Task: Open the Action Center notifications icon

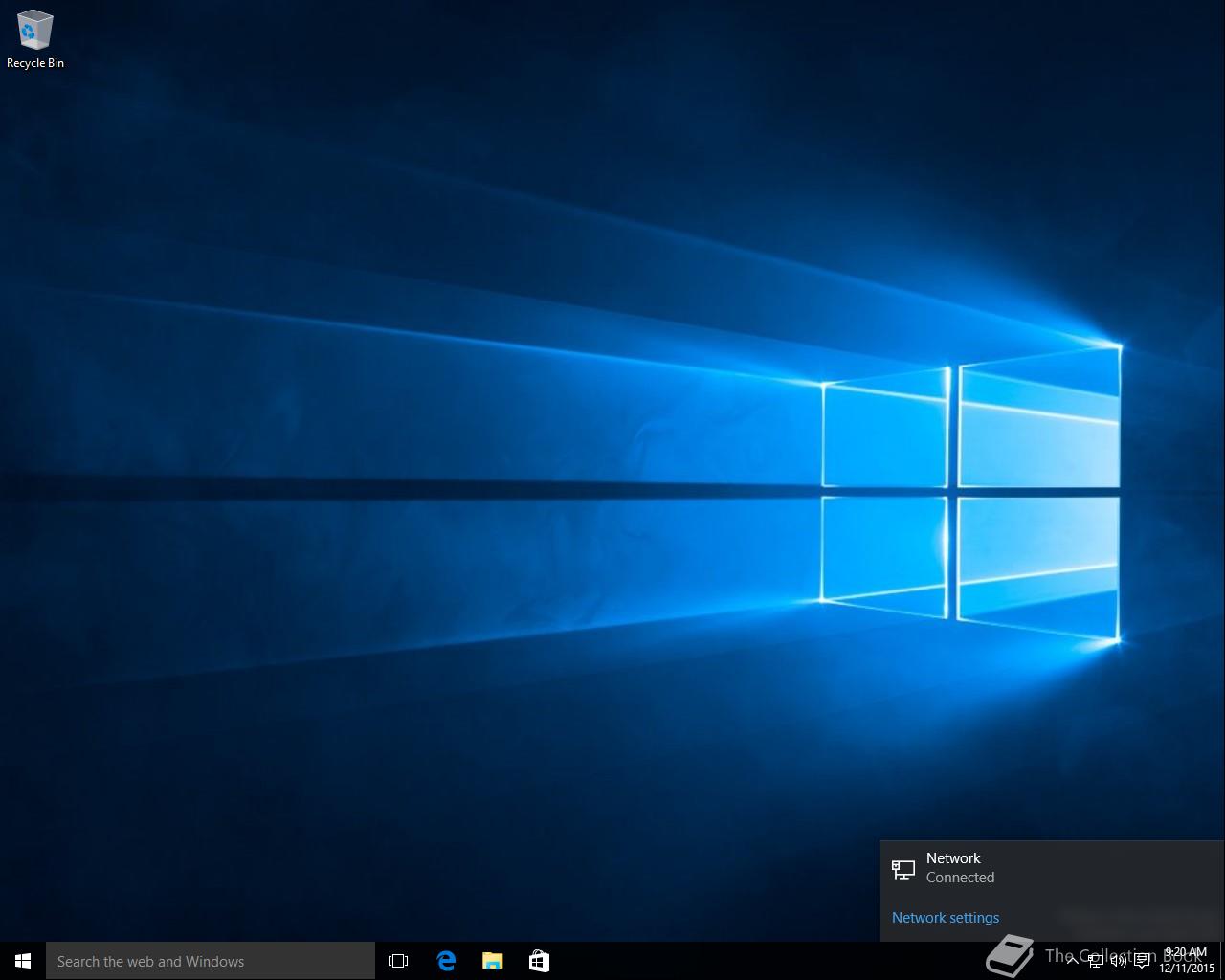Action: [x=1142, y=961]
